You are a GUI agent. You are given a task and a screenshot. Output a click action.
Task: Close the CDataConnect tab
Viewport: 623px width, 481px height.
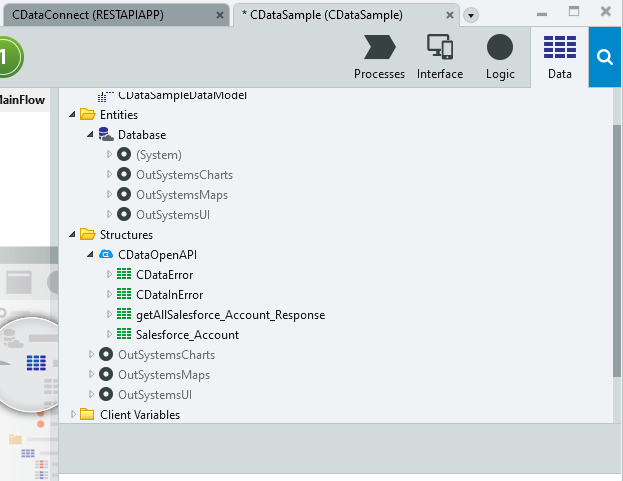point(219,15)
